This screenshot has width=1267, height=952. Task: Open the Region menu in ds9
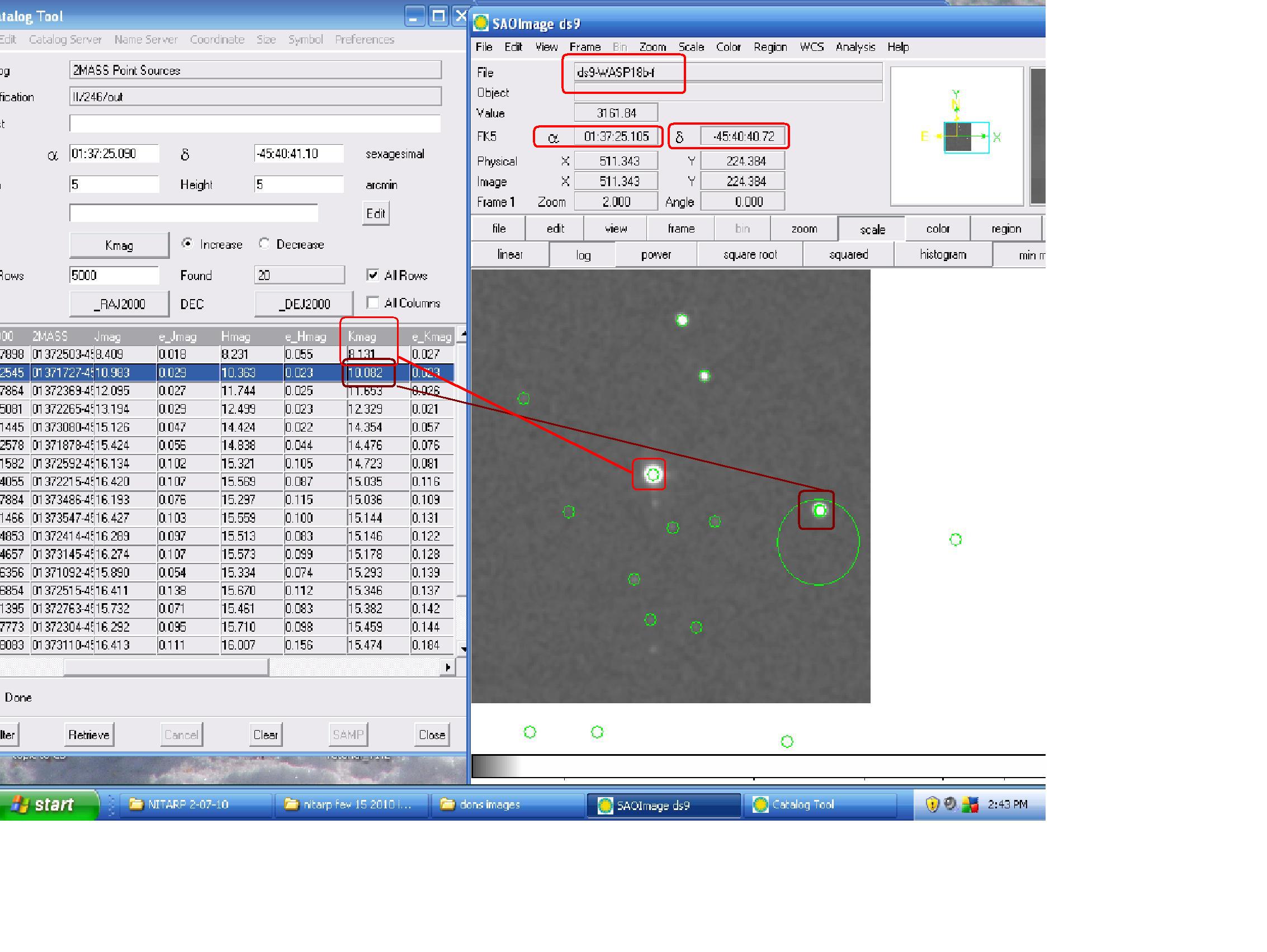(770, 47)
